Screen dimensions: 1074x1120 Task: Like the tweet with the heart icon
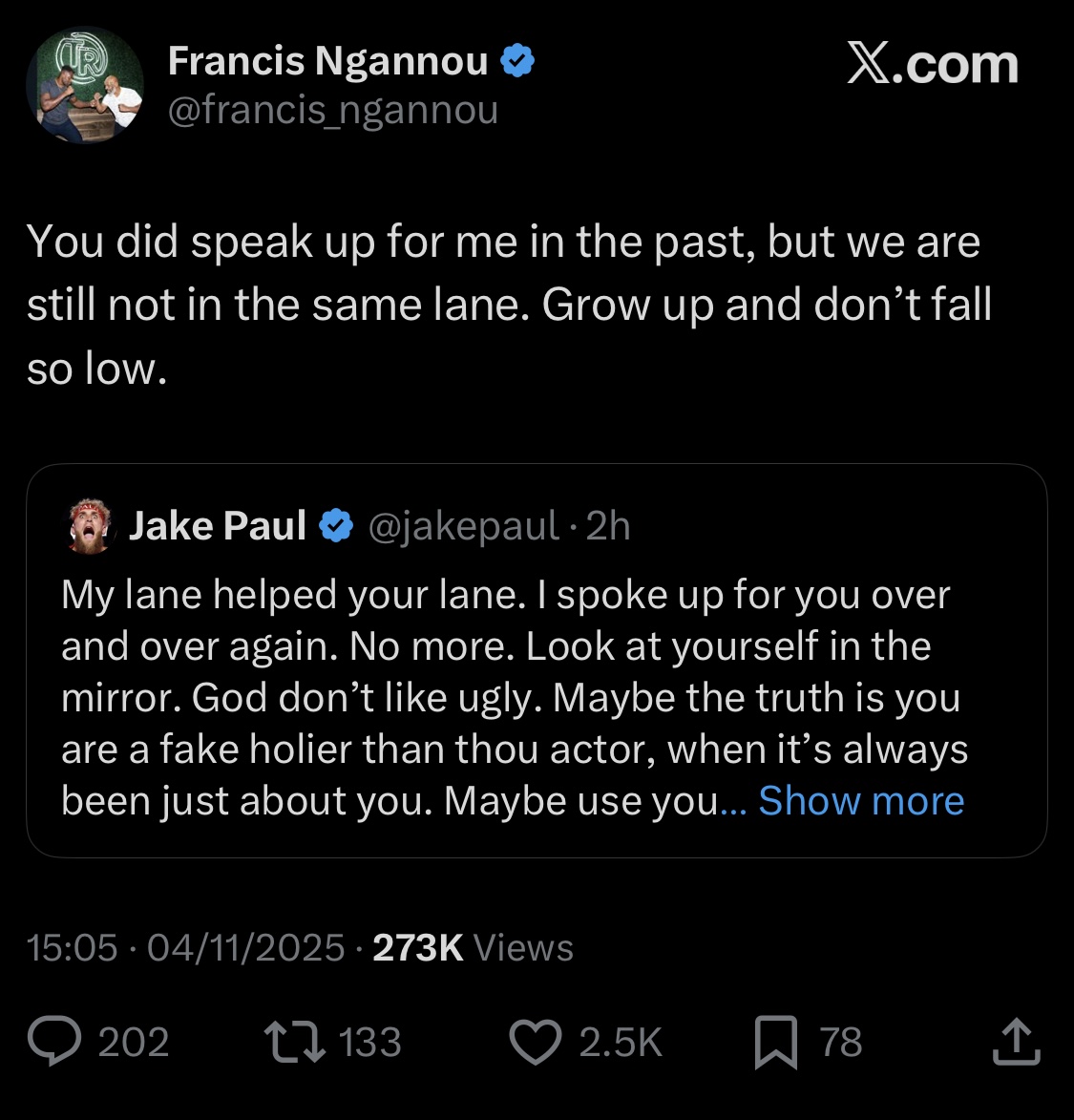pyautogui.click(x=536, y=1042)
